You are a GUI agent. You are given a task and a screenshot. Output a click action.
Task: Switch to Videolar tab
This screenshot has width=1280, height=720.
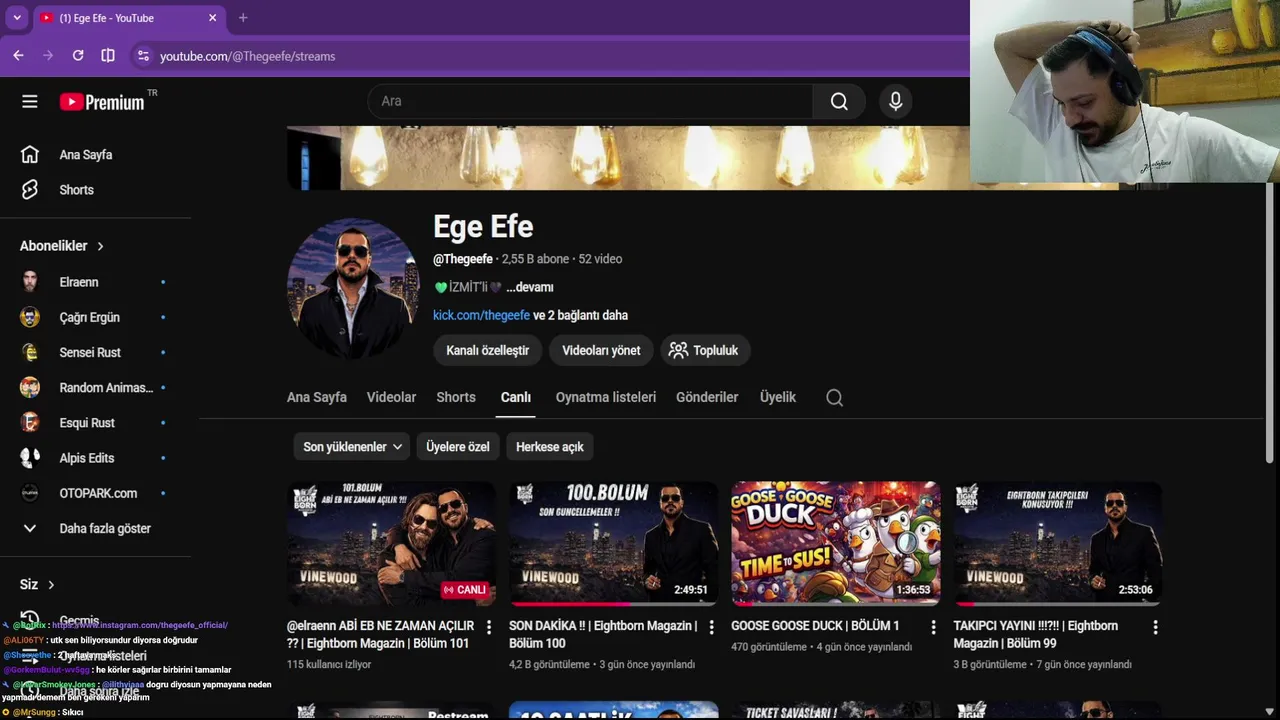[x=391, y=397]
